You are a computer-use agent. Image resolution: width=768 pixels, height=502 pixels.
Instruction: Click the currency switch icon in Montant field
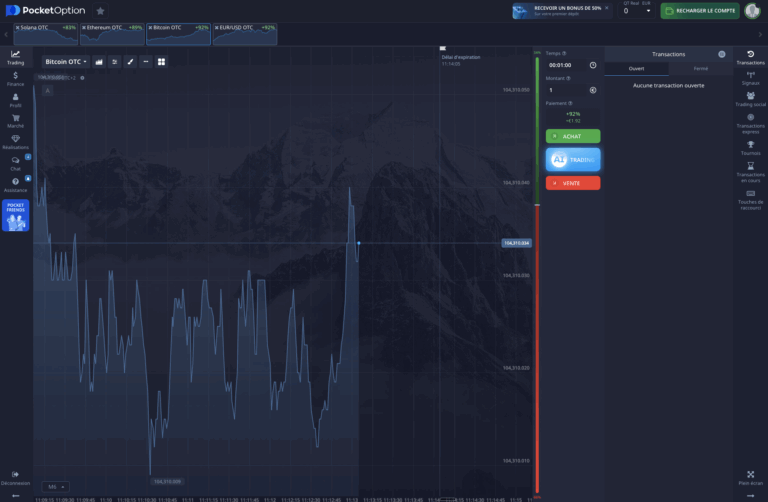click(593, 90)
